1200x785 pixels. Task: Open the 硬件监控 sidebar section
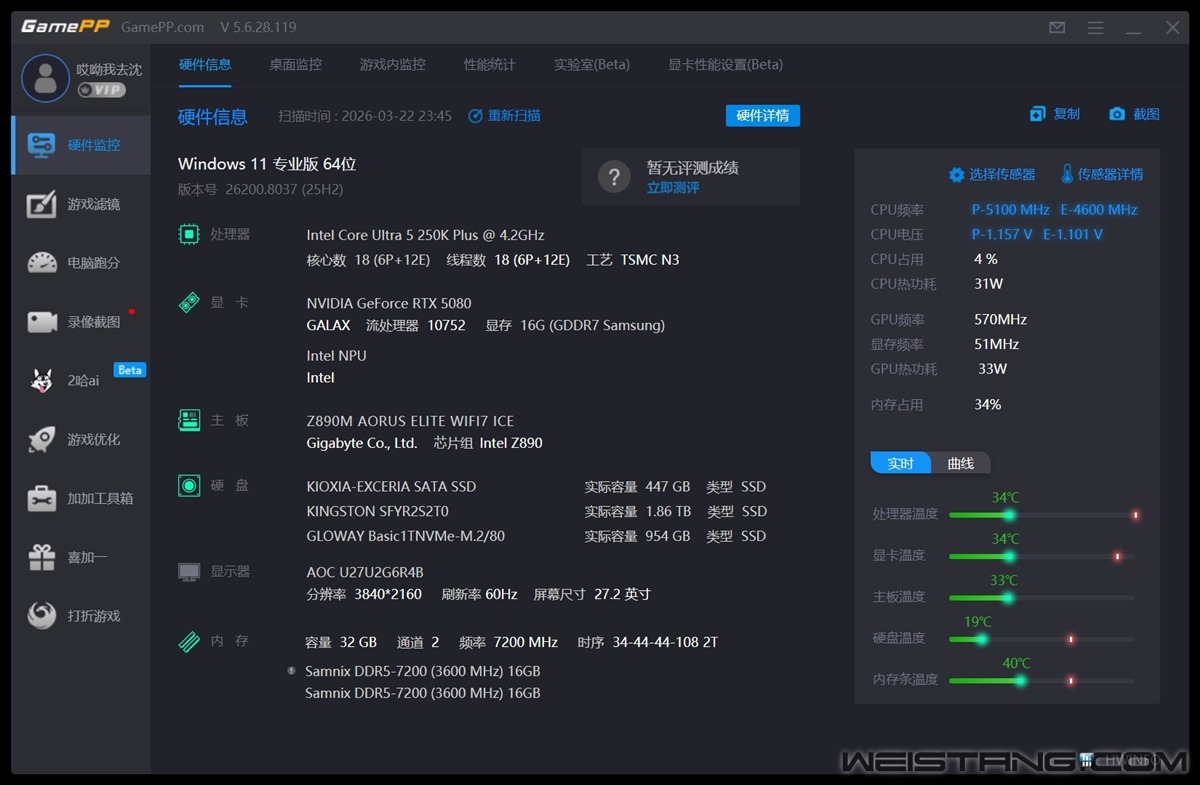point(82,145)
